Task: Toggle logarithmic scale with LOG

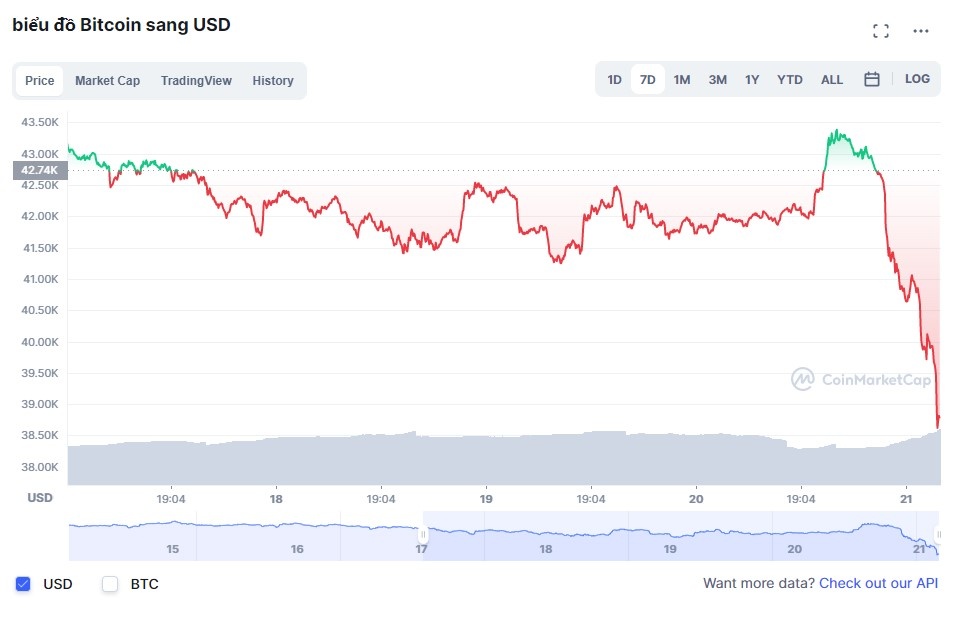Action: click(x=917, y=79)
